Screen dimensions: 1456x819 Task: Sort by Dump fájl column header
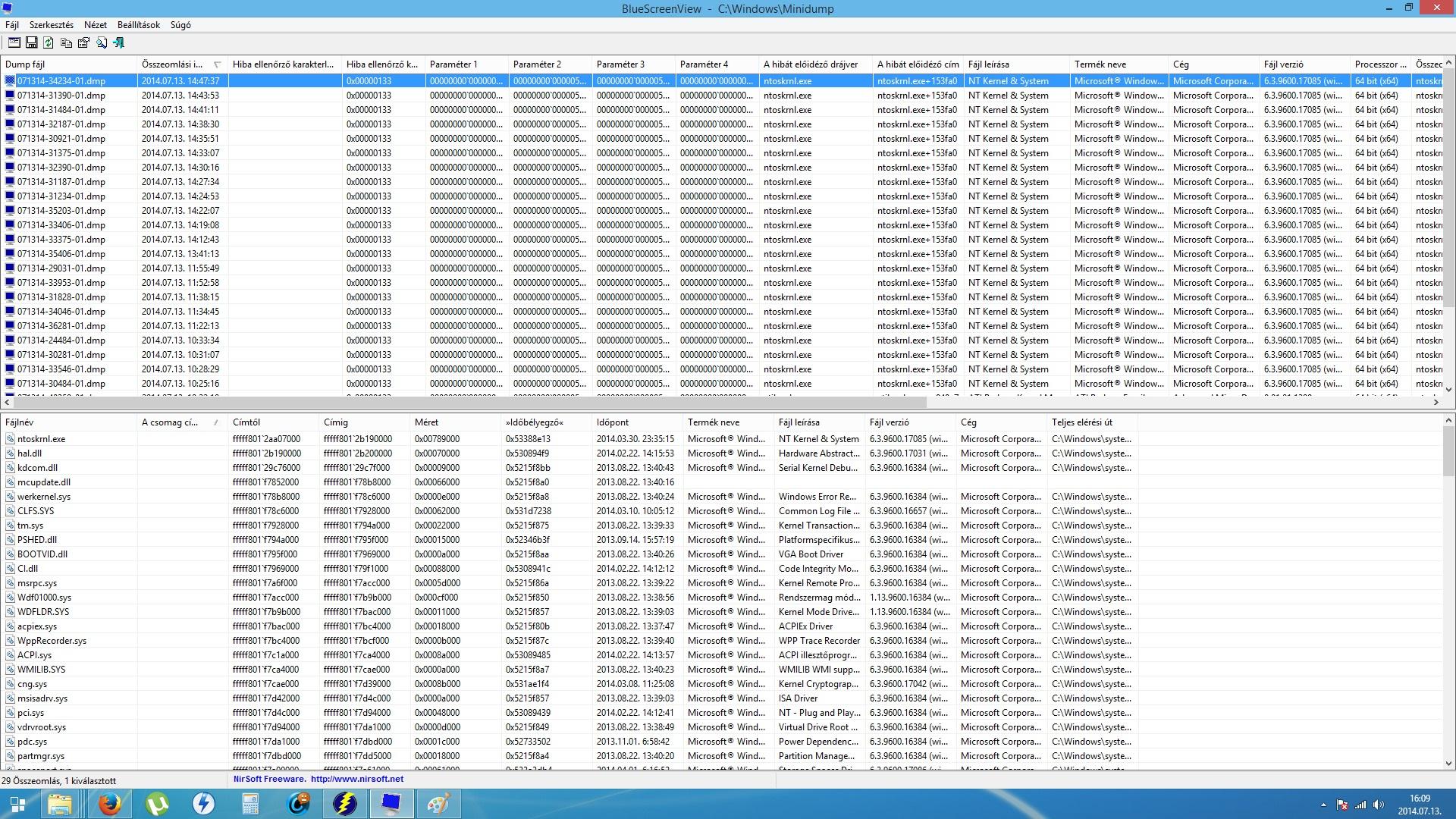pos(68,64)
